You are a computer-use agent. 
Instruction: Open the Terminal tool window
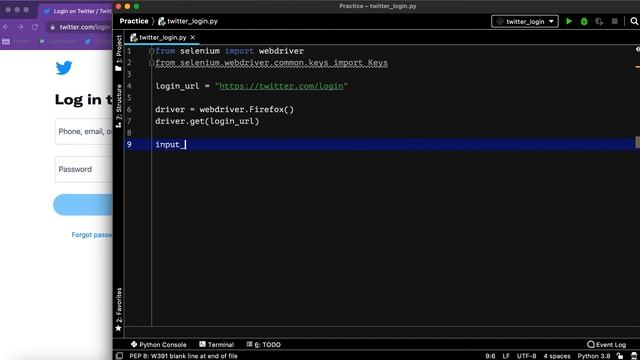(x=216, y=344)
